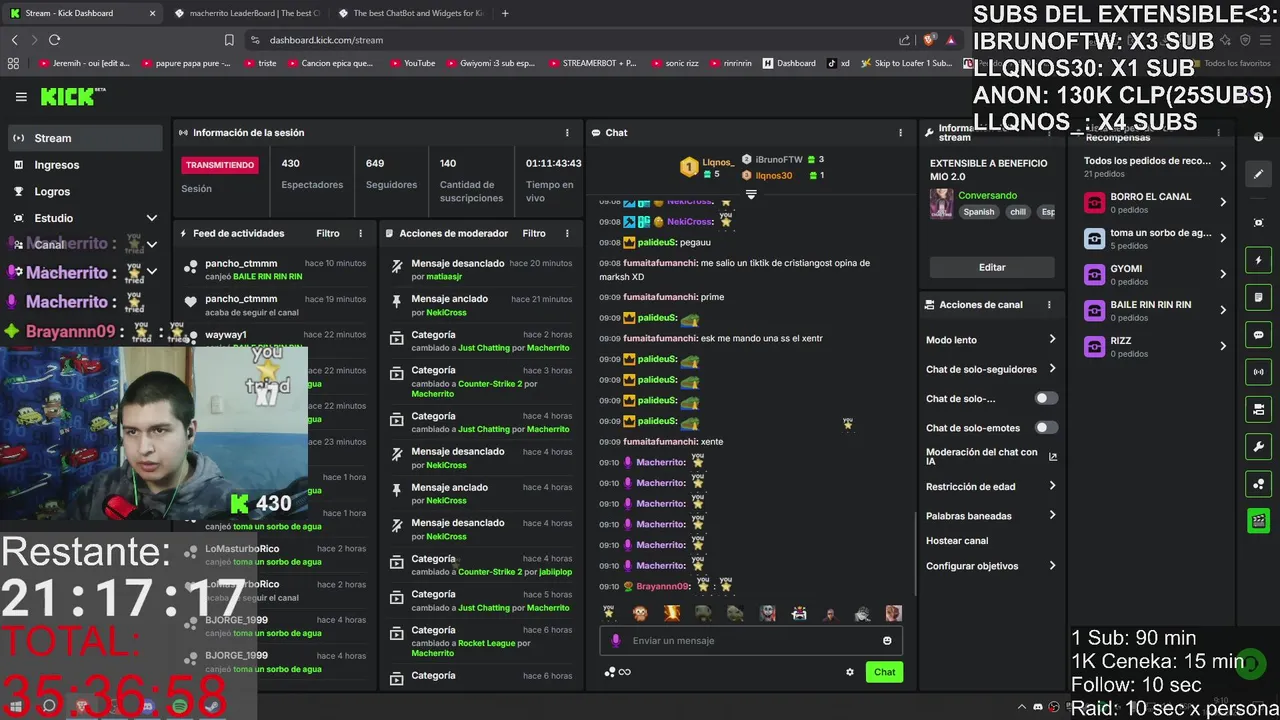This screenshot has height=720, width=1280.
Task: Click the Windows Start button in the taskbar
Action: (14, 706)
